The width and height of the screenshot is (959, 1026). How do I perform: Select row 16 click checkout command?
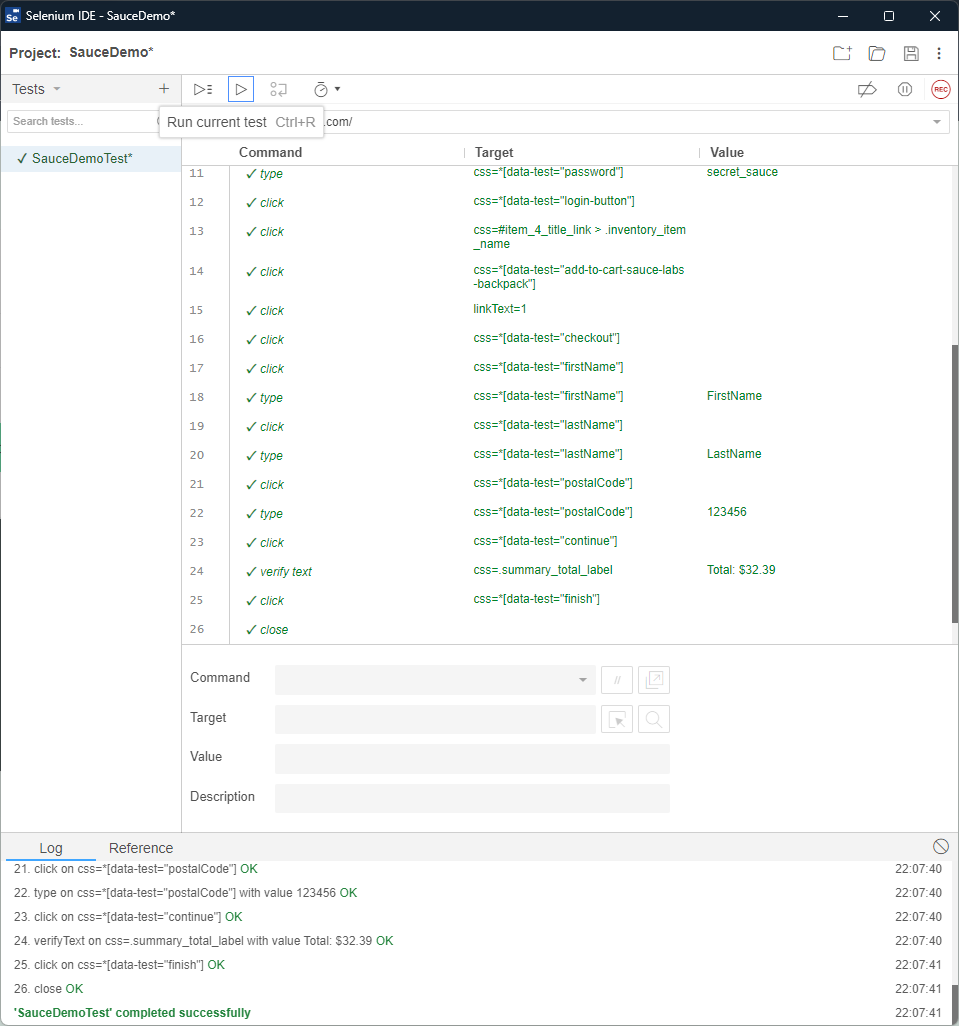pyautogui.click(x=567, y=339)
